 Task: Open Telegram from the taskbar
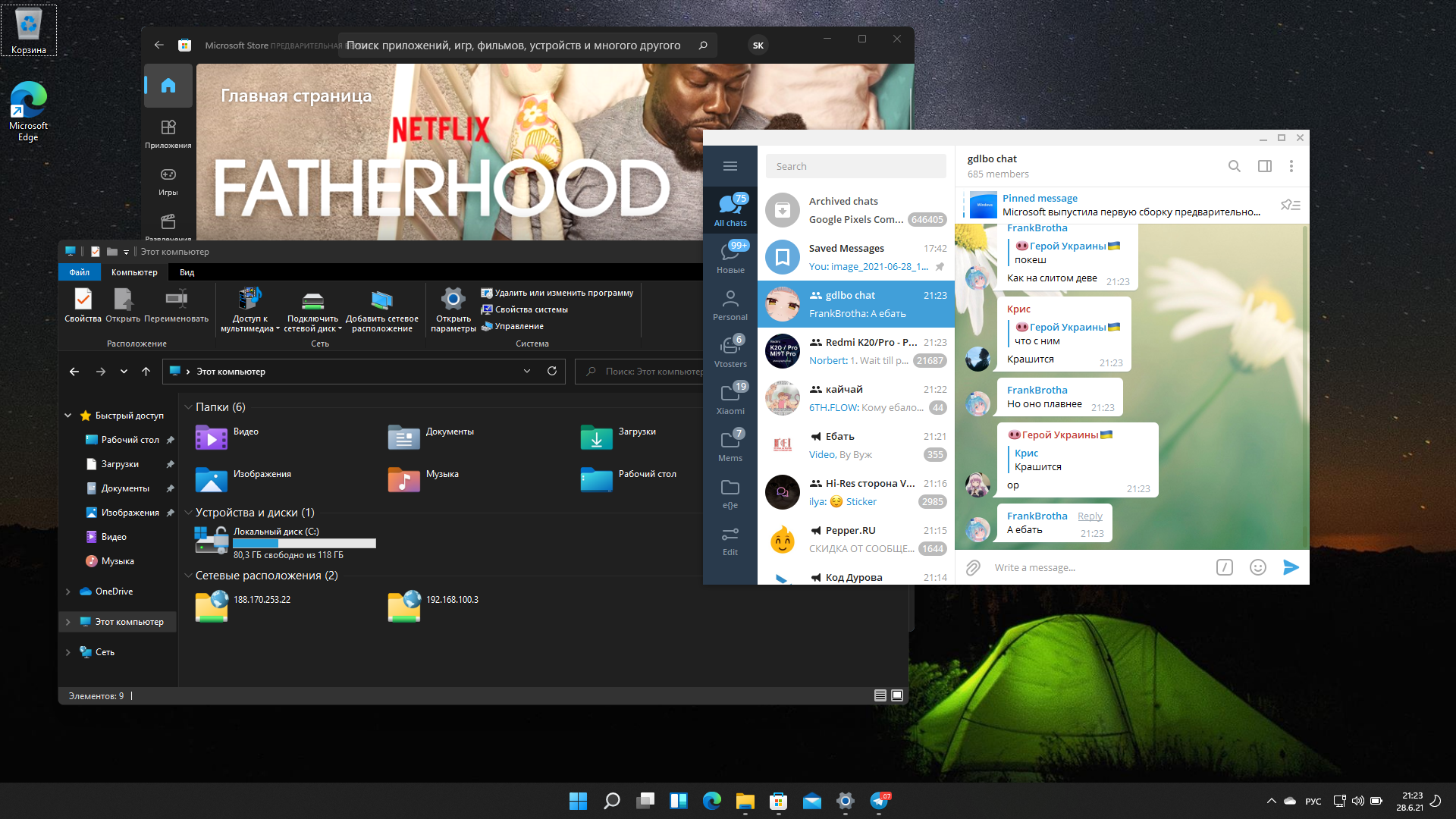pyautogui.click(x=879, y=801)
